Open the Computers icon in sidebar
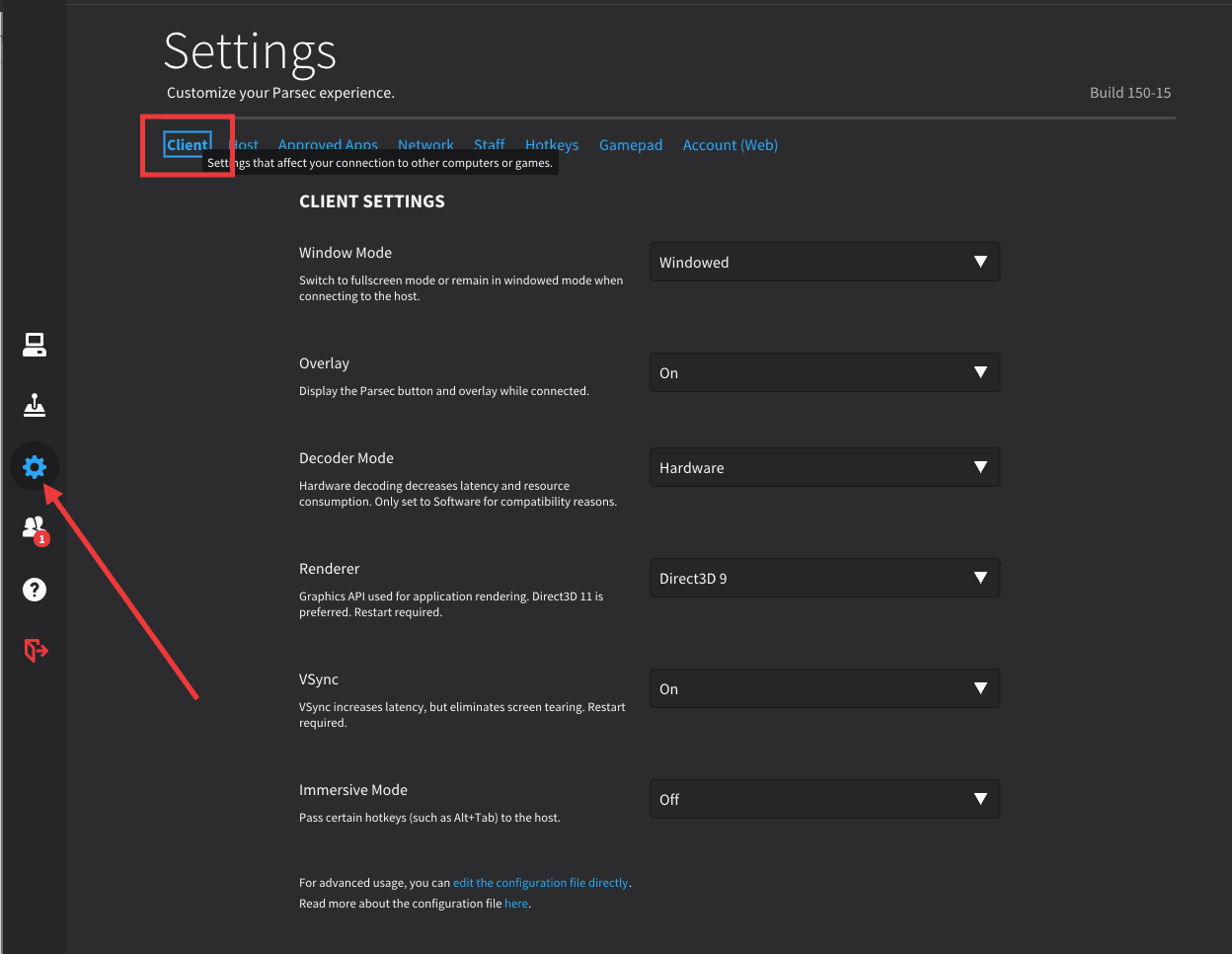Viewport: 1232px width, 954px height. 35,345
